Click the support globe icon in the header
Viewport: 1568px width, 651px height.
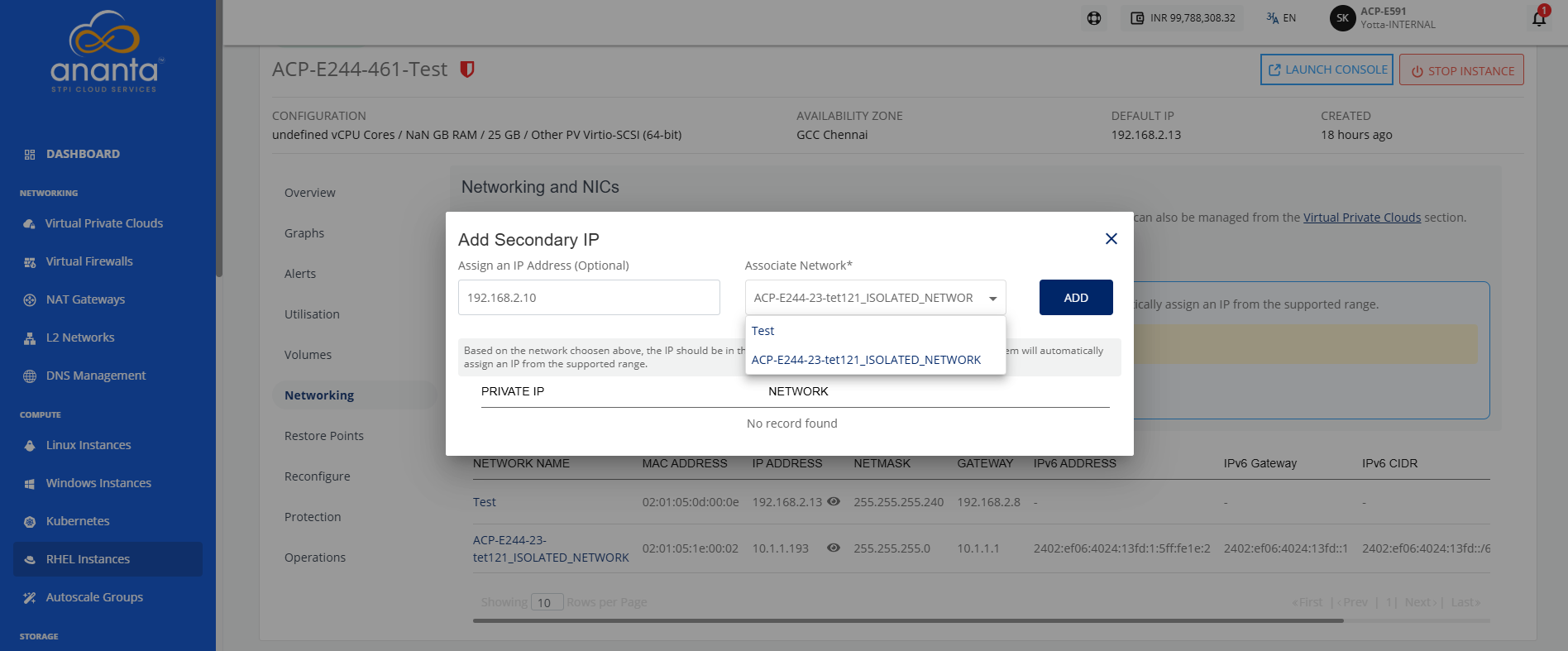tap(1094, 18)
